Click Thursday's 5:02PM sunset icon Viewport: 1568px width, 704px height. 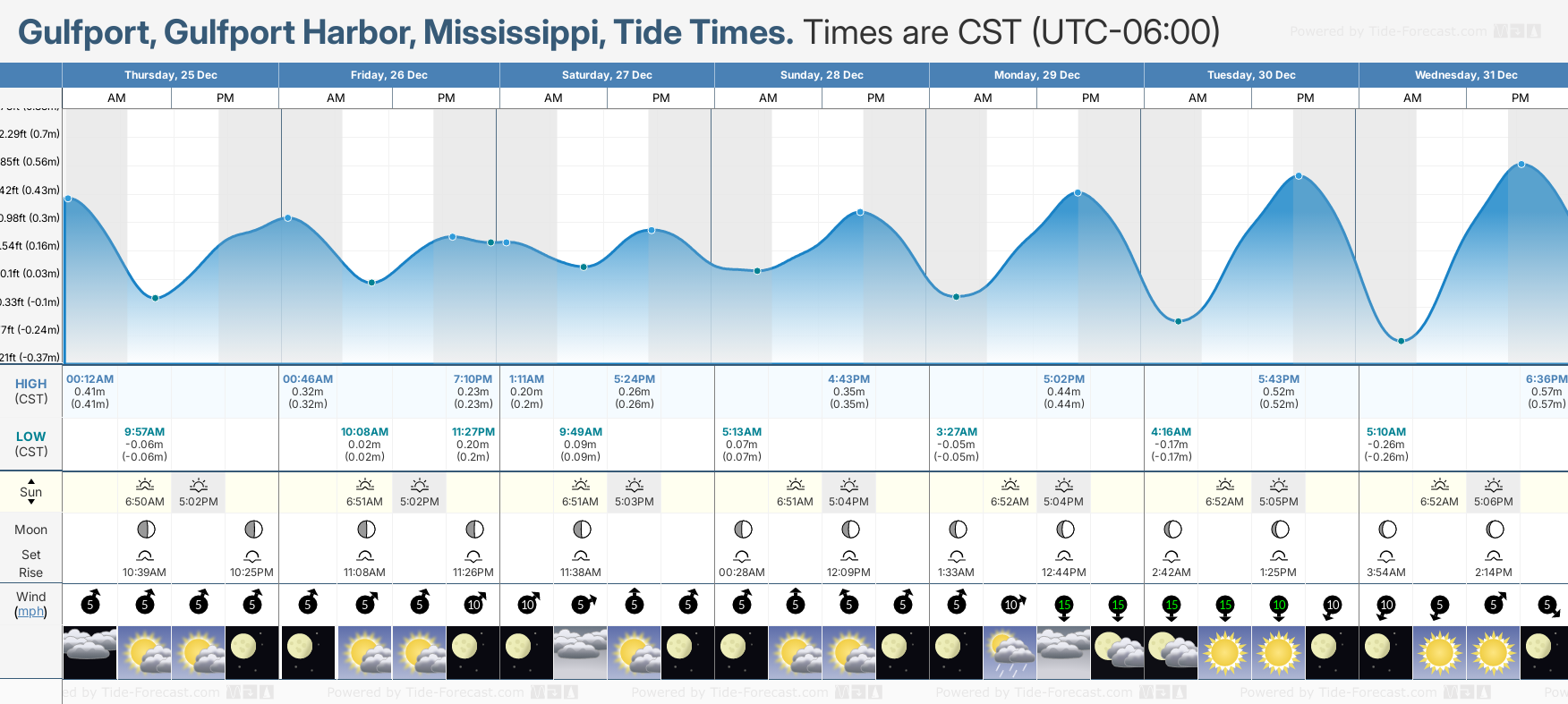(x=199, y=485)
